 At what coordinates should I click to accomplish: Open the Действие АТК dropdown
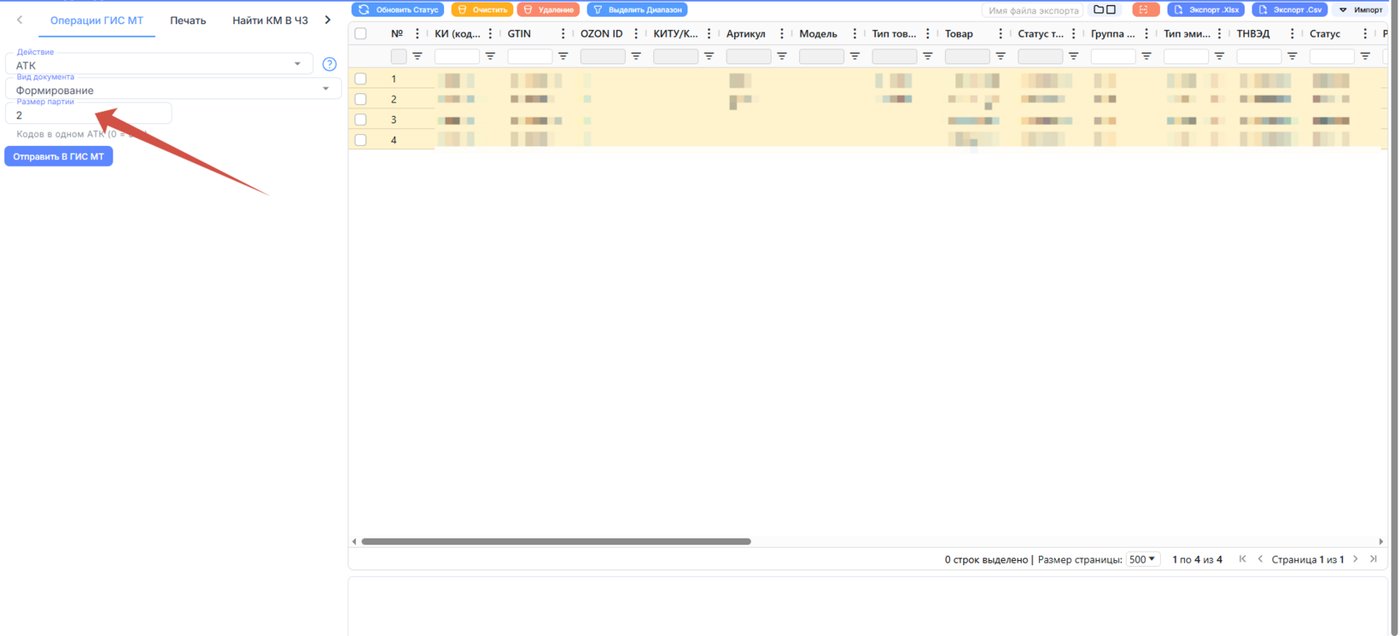click(159, 64)
